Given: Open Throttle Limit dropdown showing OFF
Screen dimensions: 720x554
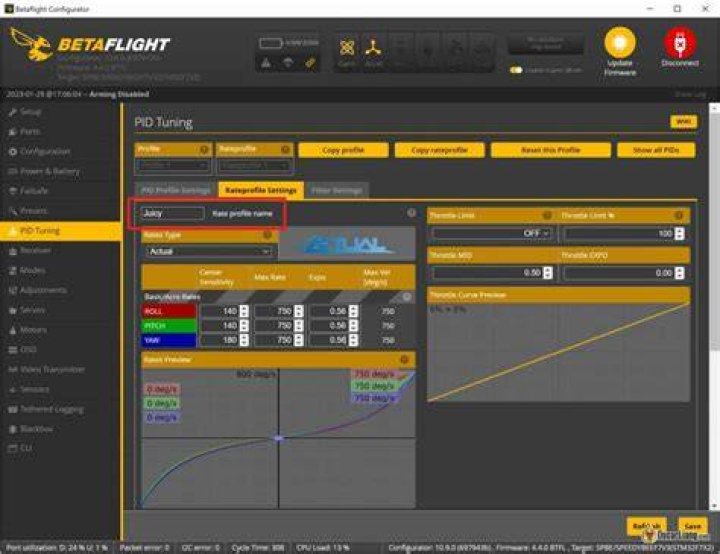Looking at the screenshot, I should tap(491, 233).
